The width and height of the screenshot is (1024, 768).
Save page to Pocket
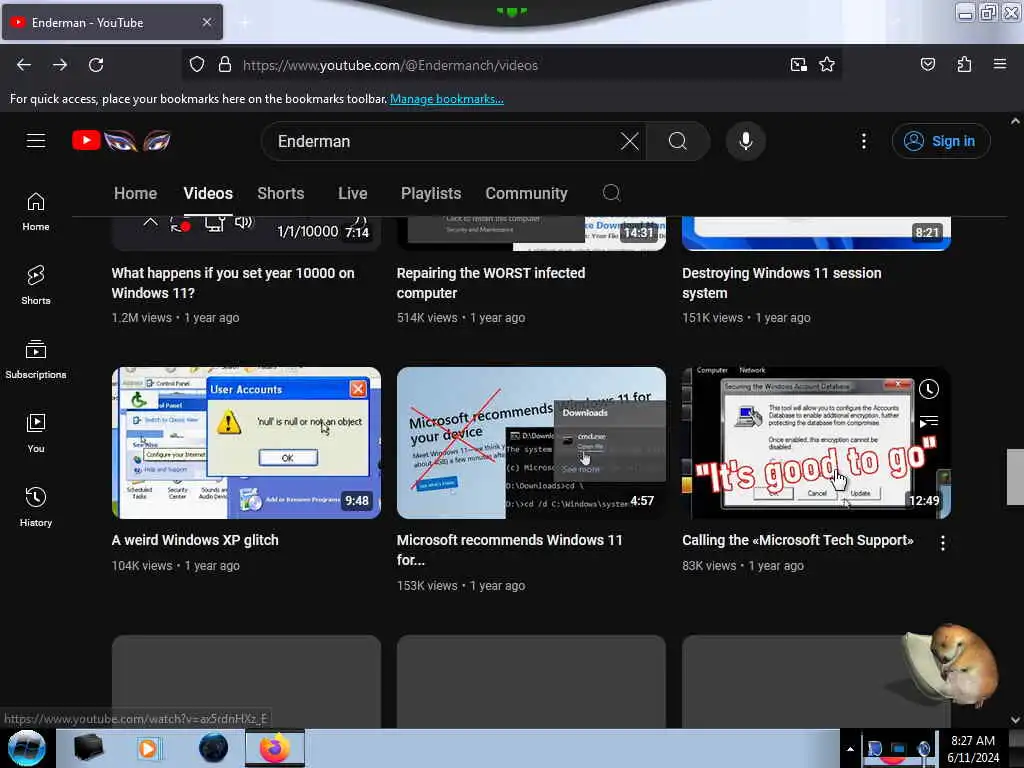pos(927,64)
